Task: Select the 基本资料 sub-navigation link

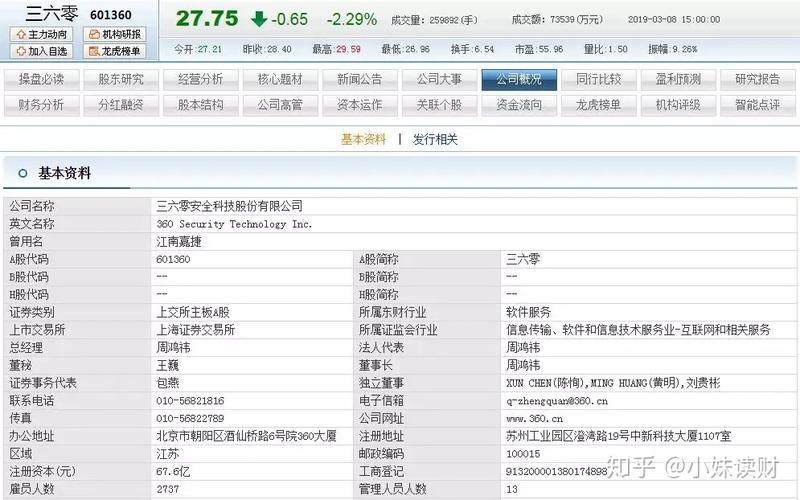Action: coord(364,139)
